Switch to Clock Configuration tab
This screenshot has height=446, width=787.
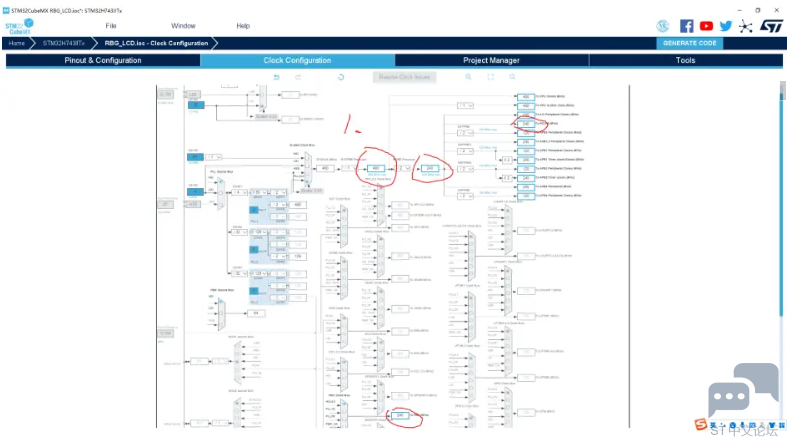[x=297, y=60]
